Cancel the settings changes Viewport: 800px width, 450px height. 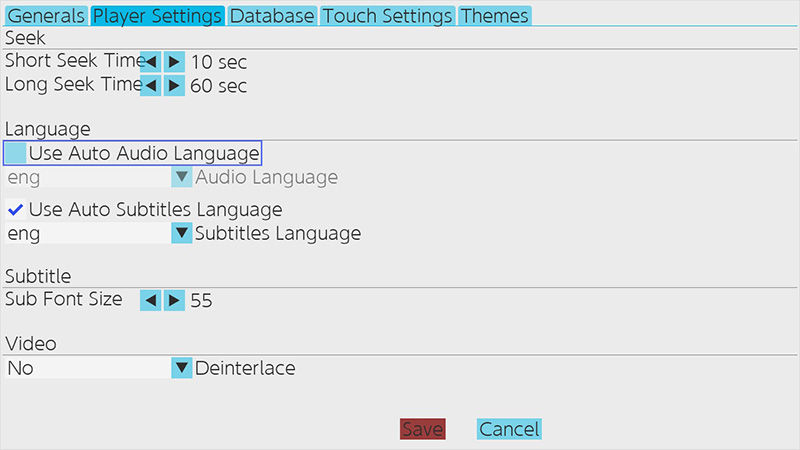tap(509, 429)
